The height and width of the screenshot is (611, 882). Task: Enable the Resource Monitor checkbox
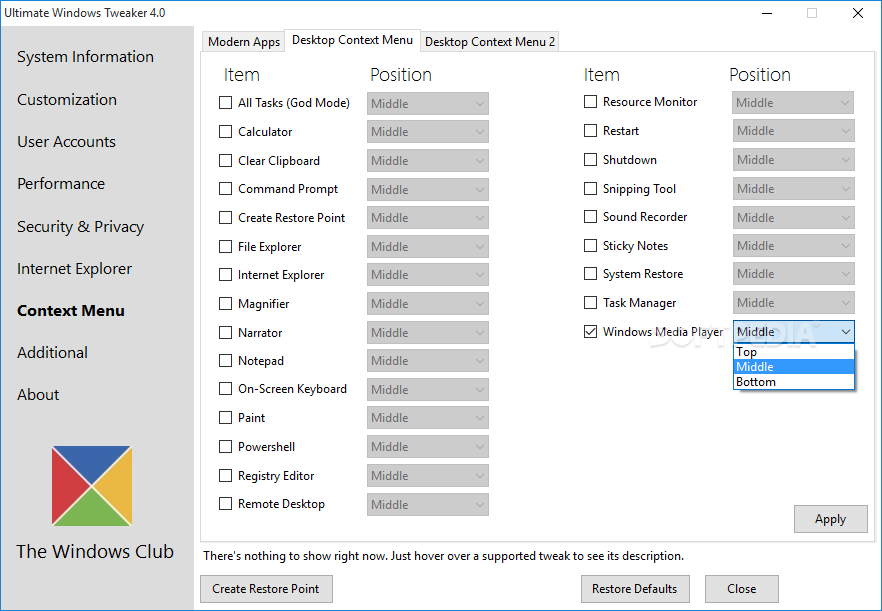[591, 102]
